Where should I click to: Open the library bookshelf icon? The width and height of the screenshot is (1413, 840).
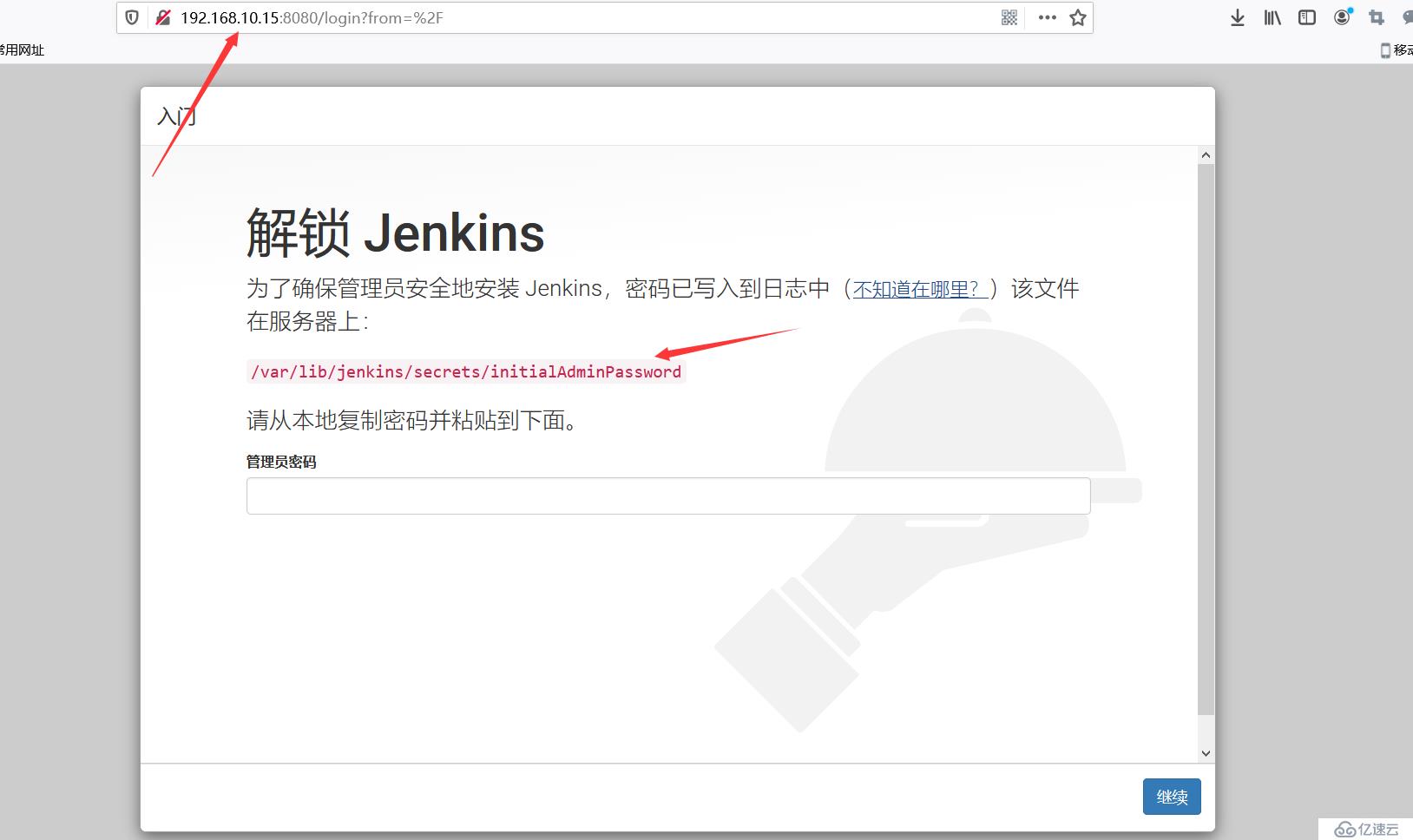coord(1272,17)
